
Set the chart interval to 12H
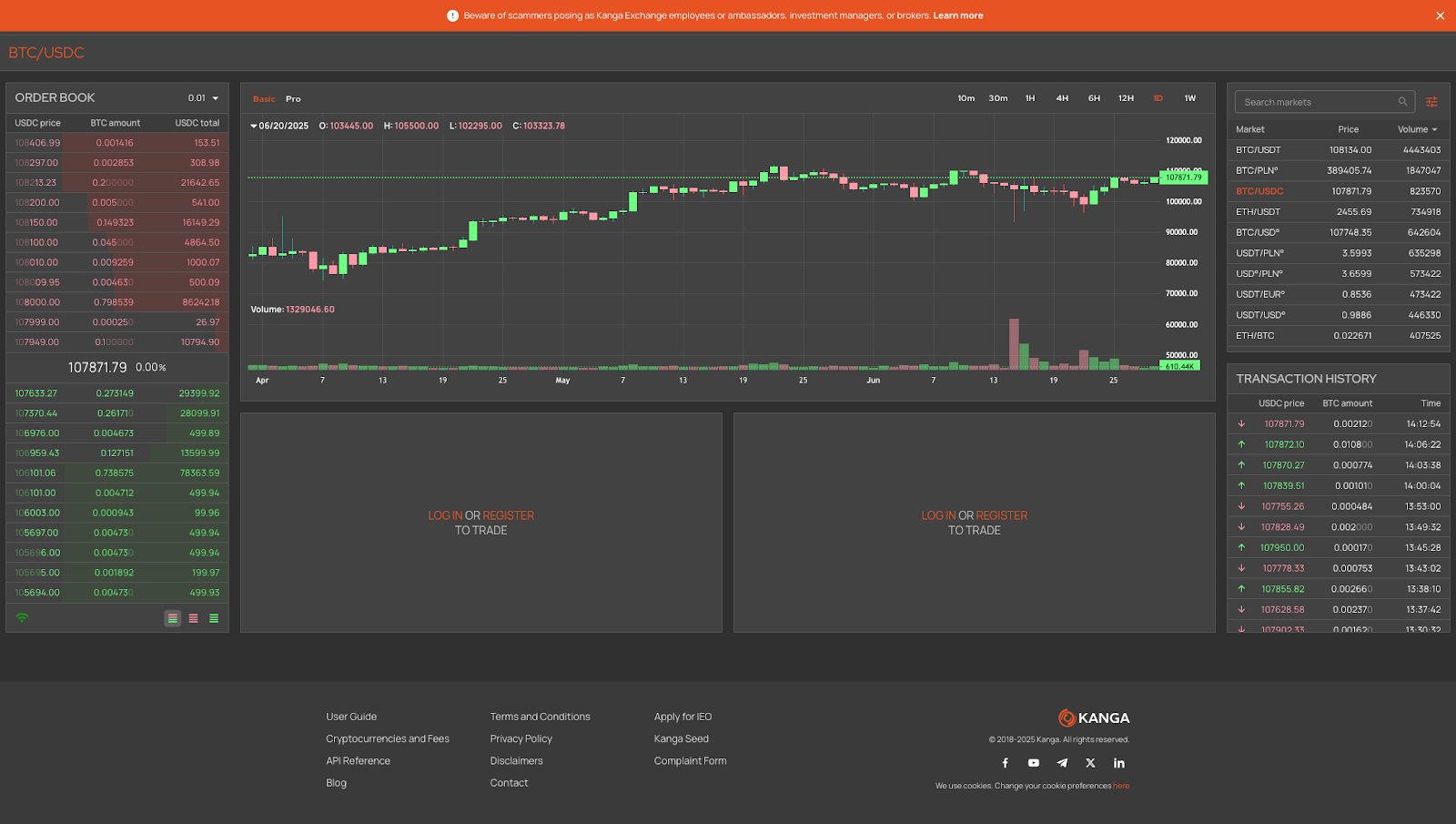pos(1126,98)
